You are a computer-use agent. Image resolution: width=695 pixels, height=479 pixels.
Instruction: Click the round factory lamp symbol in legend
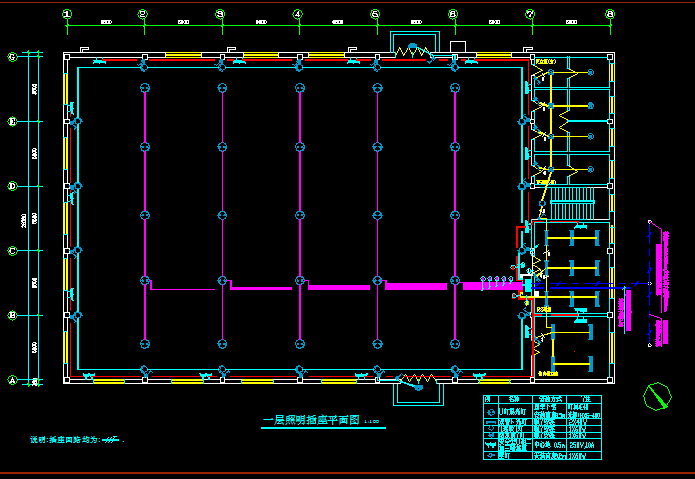point(491,412)
